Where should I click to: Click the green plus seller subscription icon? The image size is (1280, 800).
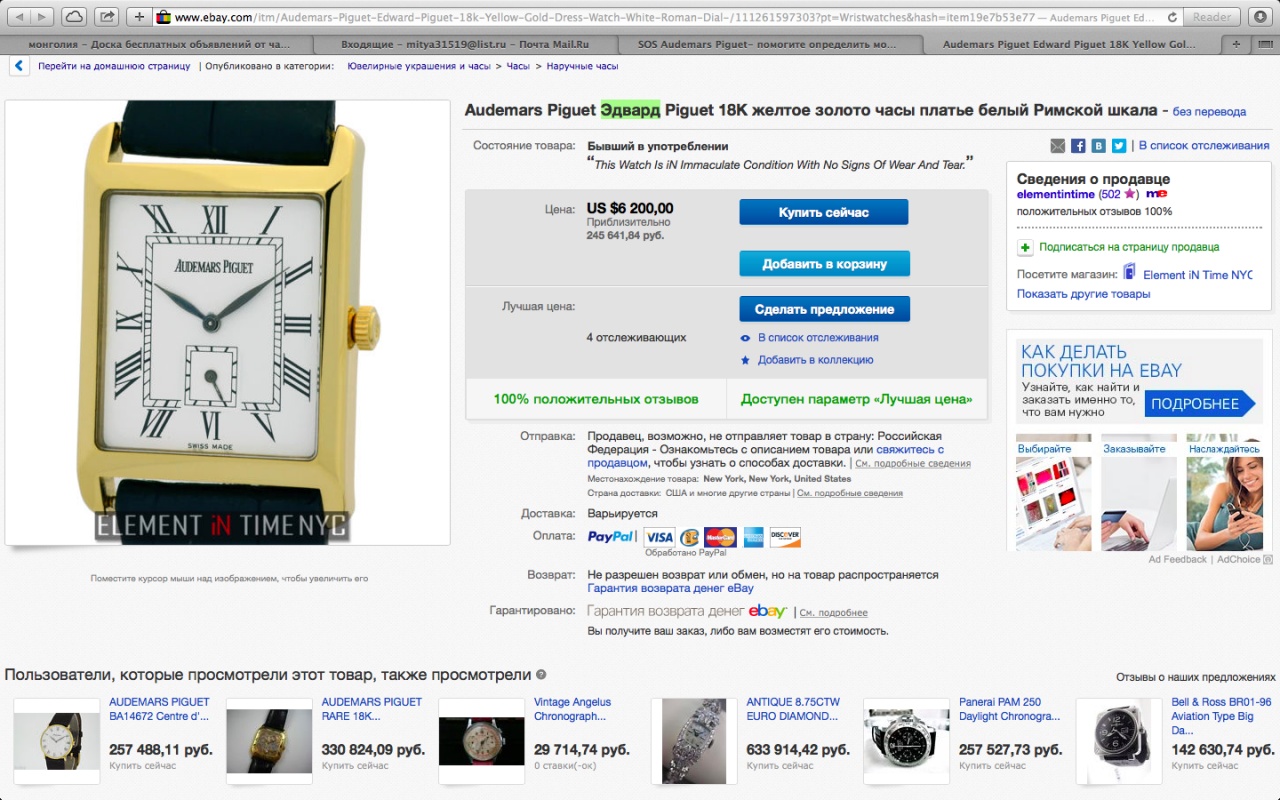pos(1025,247)
